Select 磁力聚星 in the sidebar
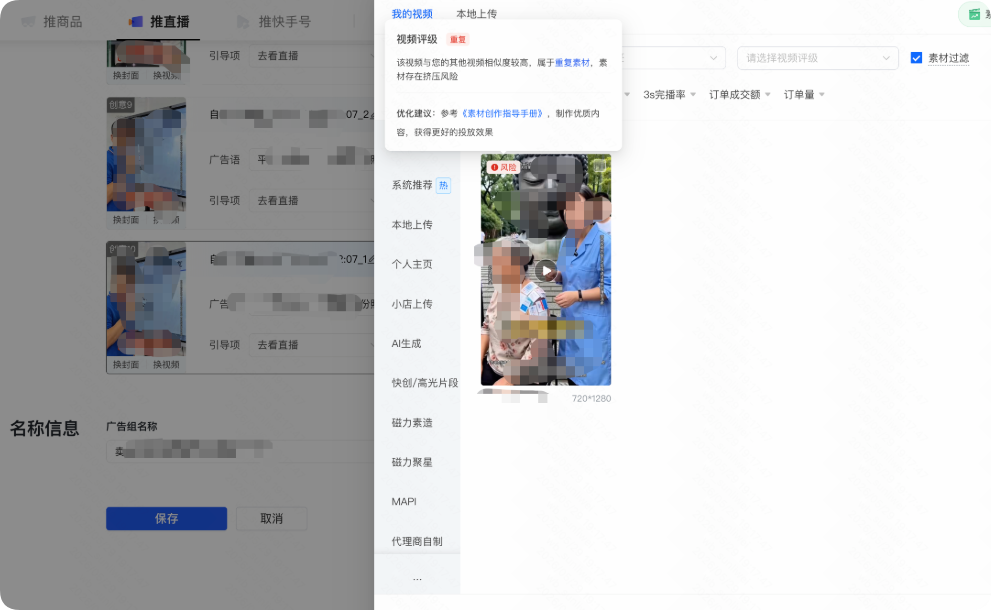991x610 pixels. pos(412,462)
